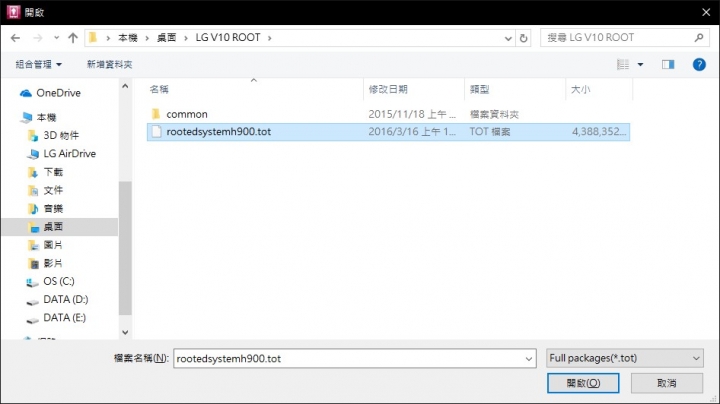Select rootedsystemh900.tot file
The image size is (720, 404).
[x=388, y=132]
